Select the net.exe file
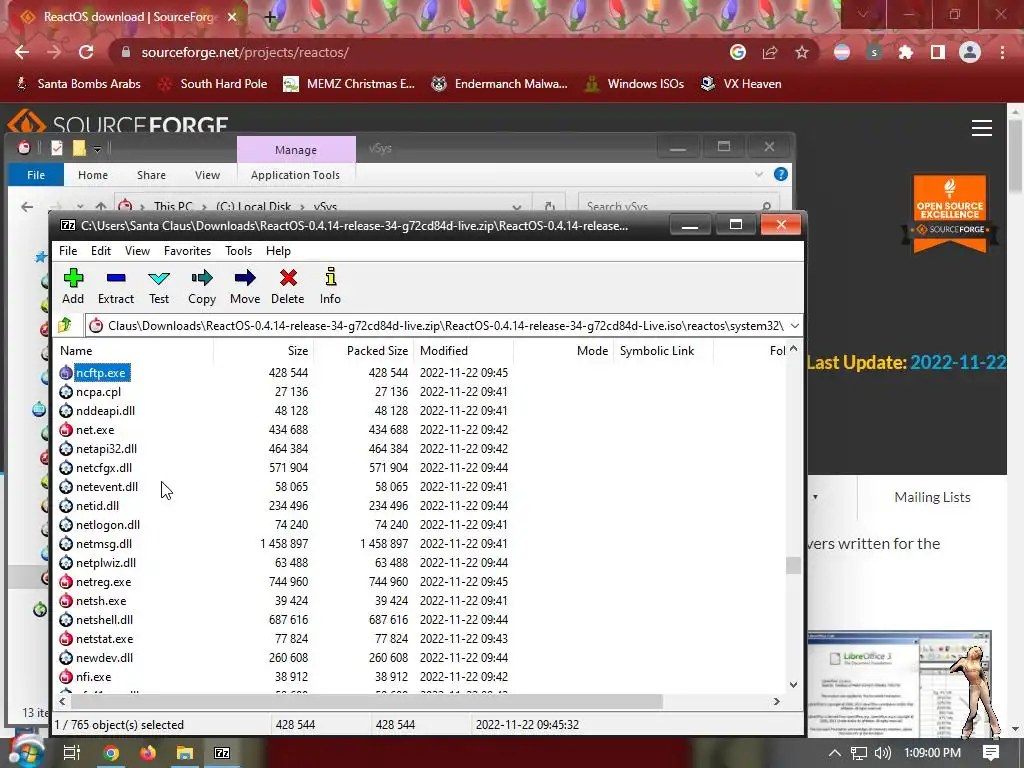This screenshot has width=1024, height=768. [95, 430]
